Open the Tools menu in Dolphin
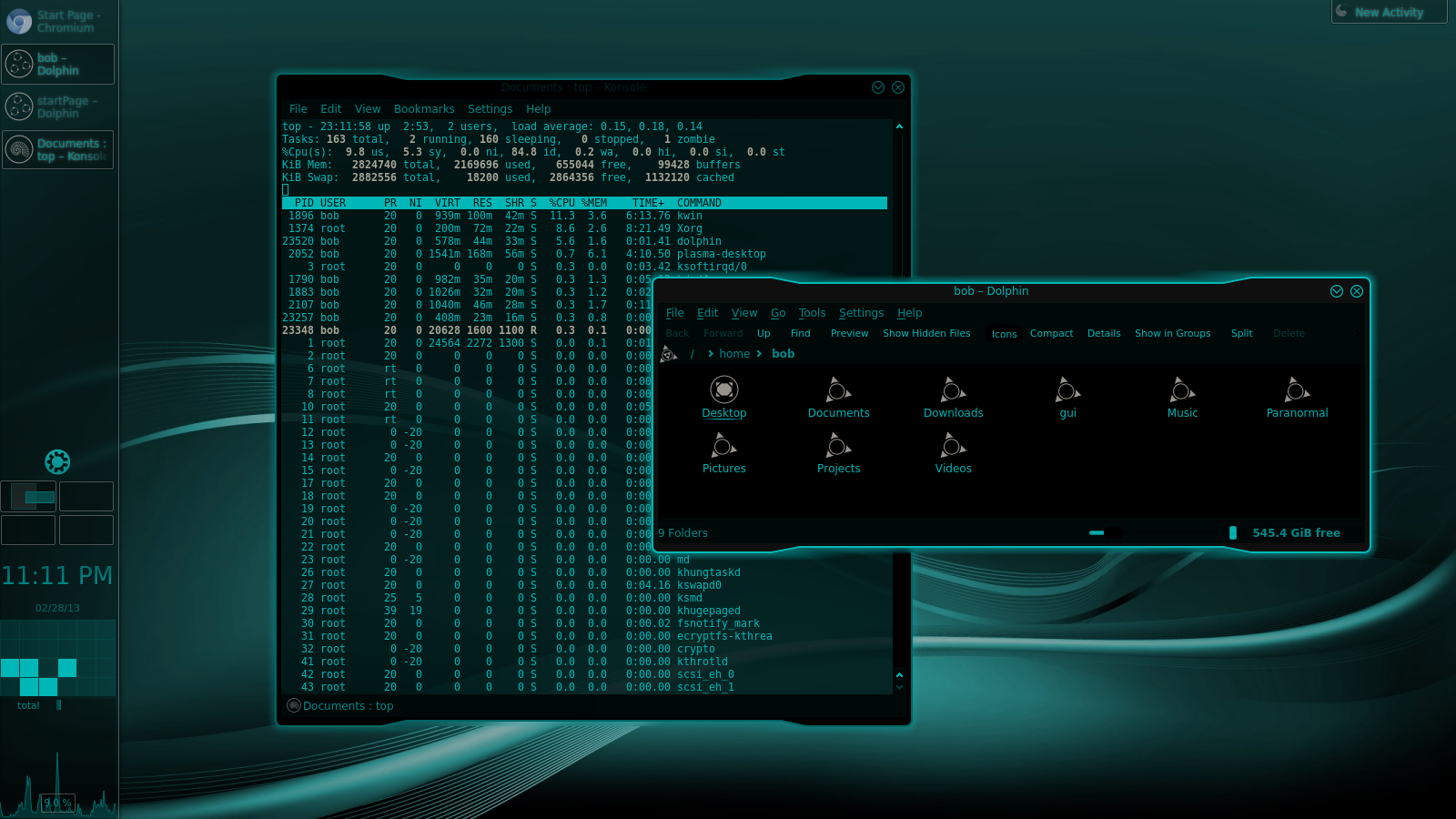 point(812,313)
